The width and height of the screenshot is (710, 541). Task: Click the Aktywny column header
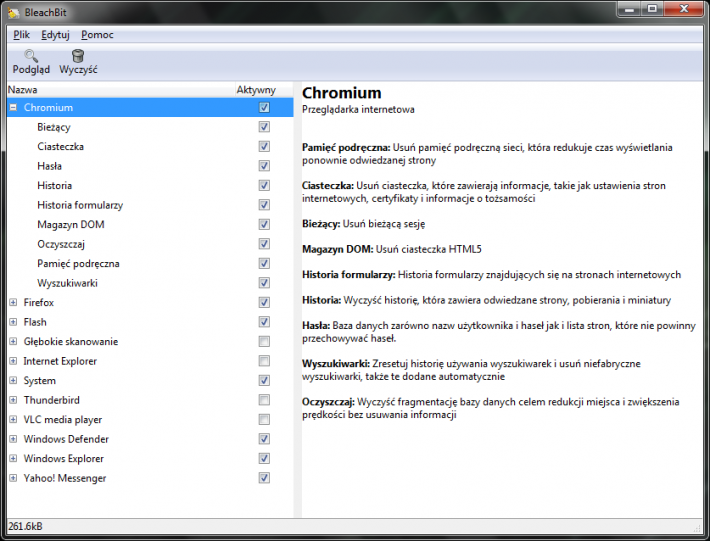264,90
